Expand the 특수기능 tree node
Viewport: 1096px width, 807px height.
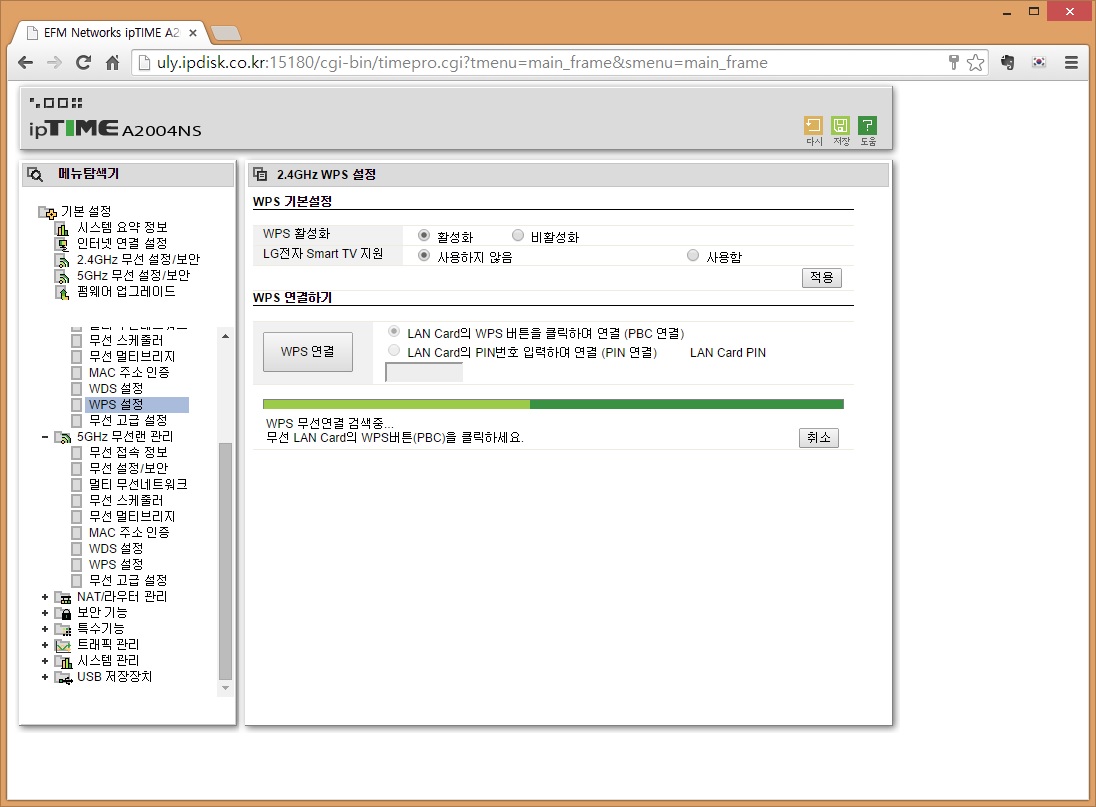click(45, 630)
